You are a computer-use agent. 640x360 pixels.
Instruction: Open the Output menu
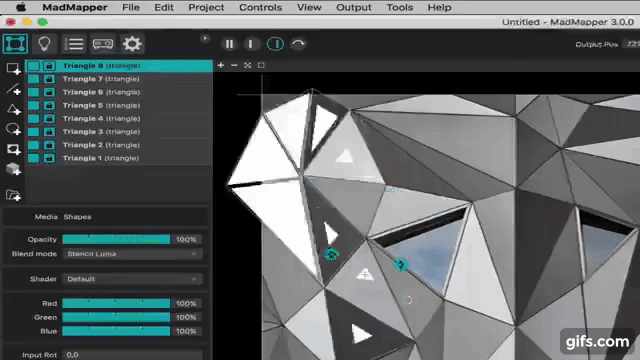353,7
